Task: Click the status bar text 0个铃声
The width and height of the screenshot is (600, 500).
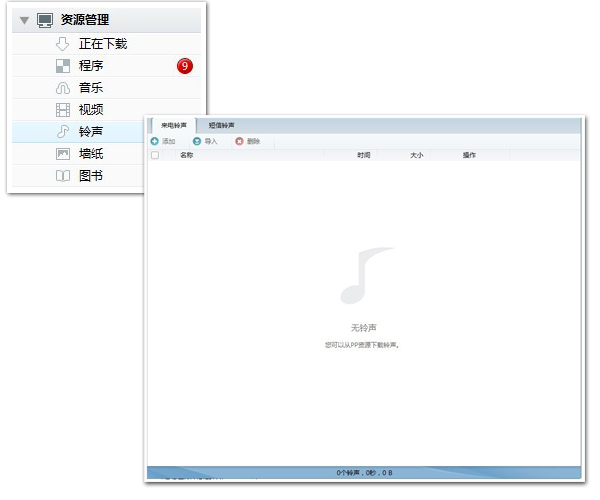Action: point(348,473)
